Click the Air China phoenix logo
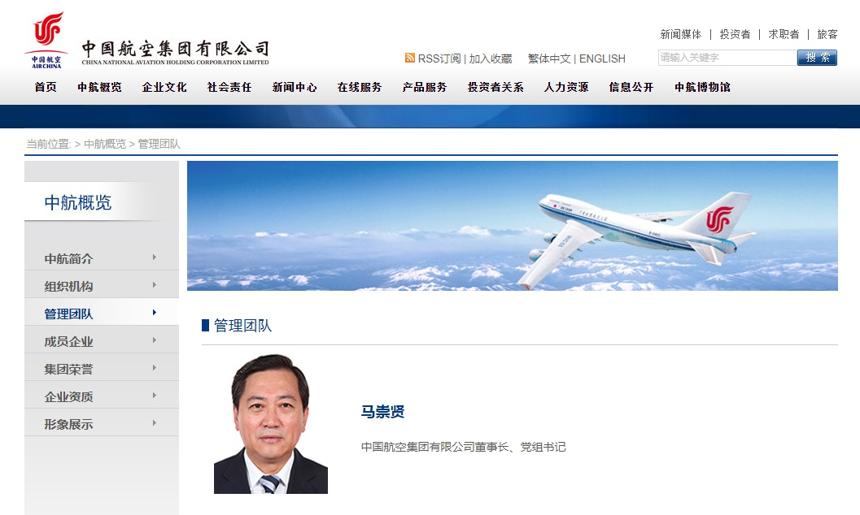The height and width of the screenshot is (515, 860). coord(46,40)
